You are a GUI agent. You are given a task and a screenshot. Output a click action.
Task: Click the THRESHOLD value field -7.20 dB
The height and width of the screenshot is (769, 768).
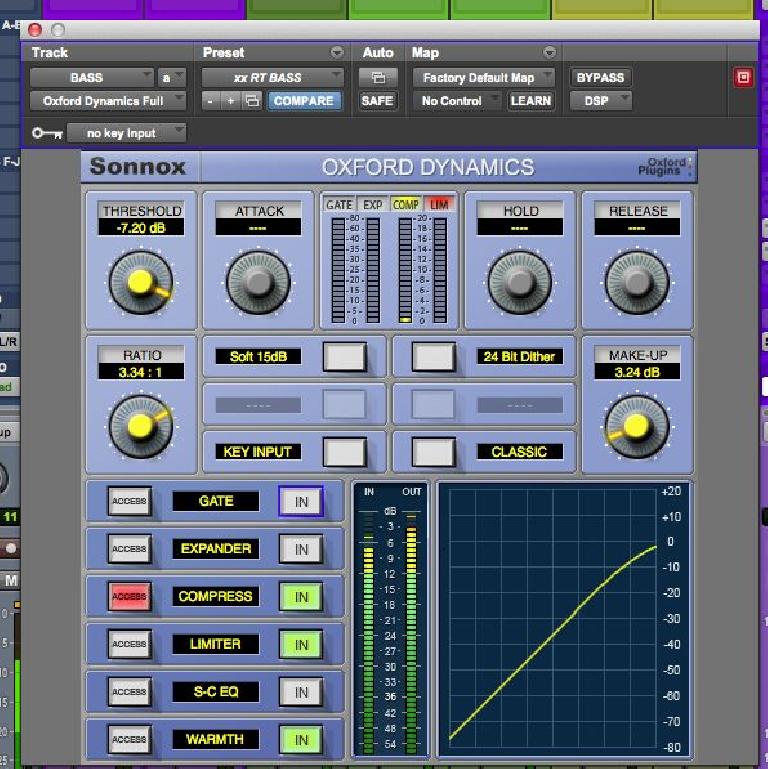click(141, 228)
